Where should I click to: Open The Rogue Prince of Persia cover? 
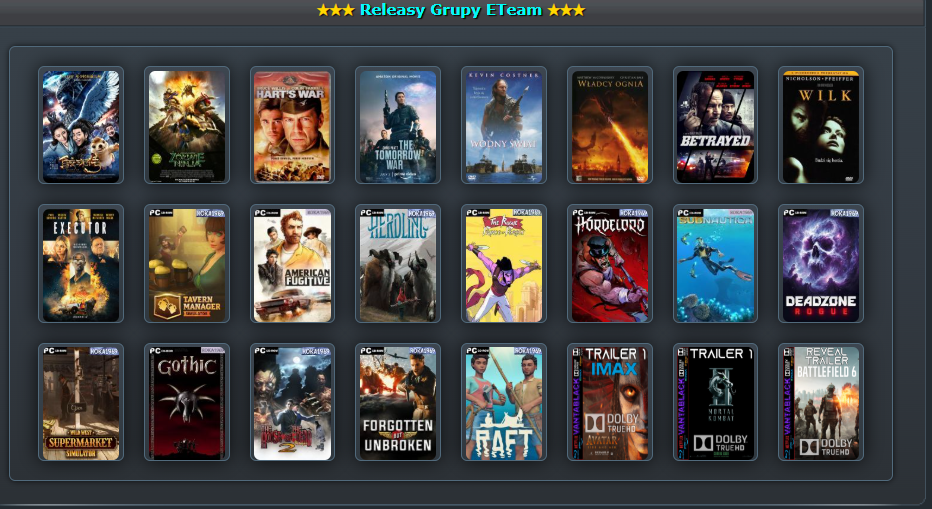(x=503, y=263)
